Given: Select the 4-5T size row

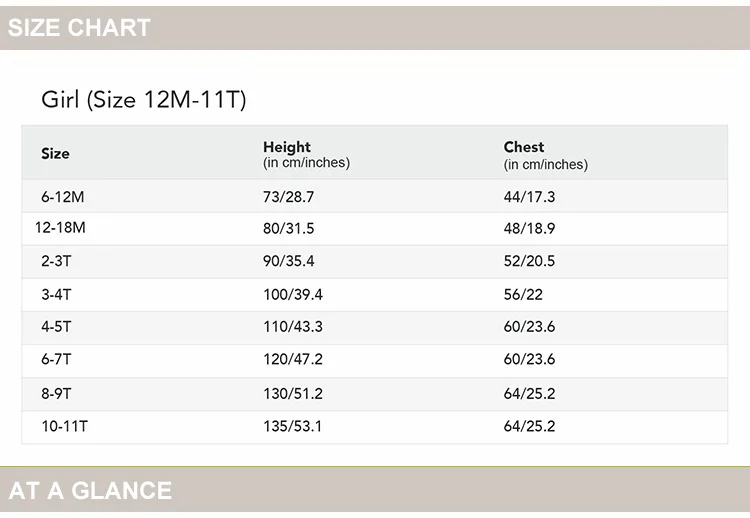Looking at the screenshot, I should [x=375, y=328].
